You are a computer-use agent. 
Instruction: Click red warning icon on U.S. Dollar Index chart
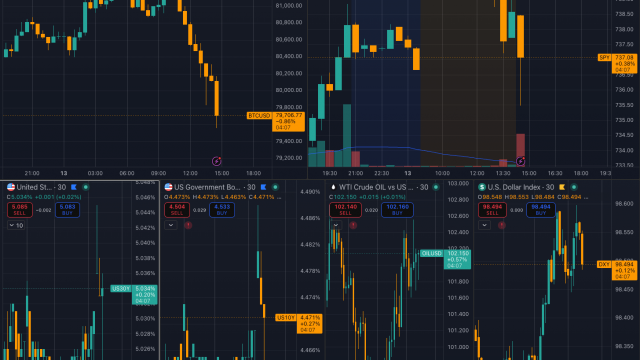(x=502, y=225)
